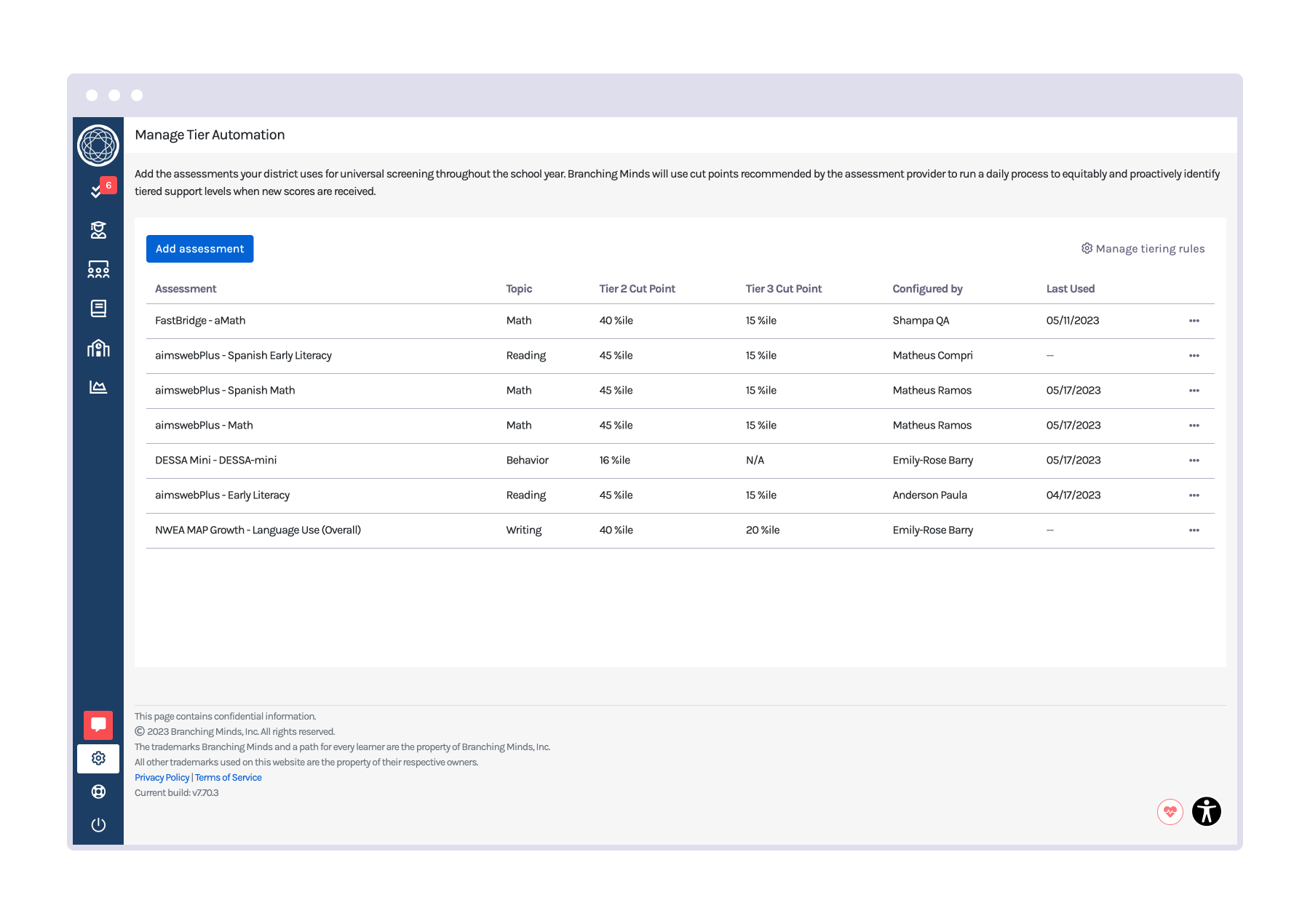Click the Branching Minds logo
Viewport: 1310px width, 924px height.
[98, 146]
